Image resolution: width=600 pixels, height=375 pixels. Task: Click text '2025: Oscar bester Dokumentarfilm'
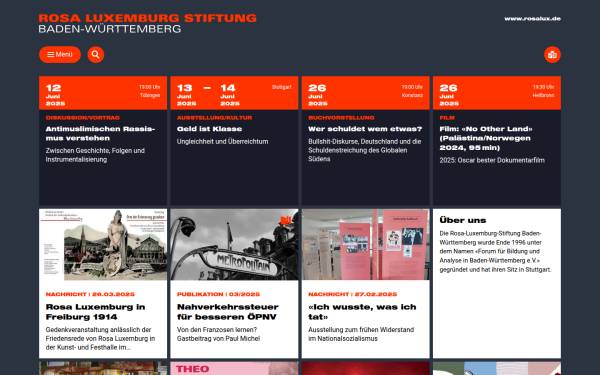click(492, 160)
